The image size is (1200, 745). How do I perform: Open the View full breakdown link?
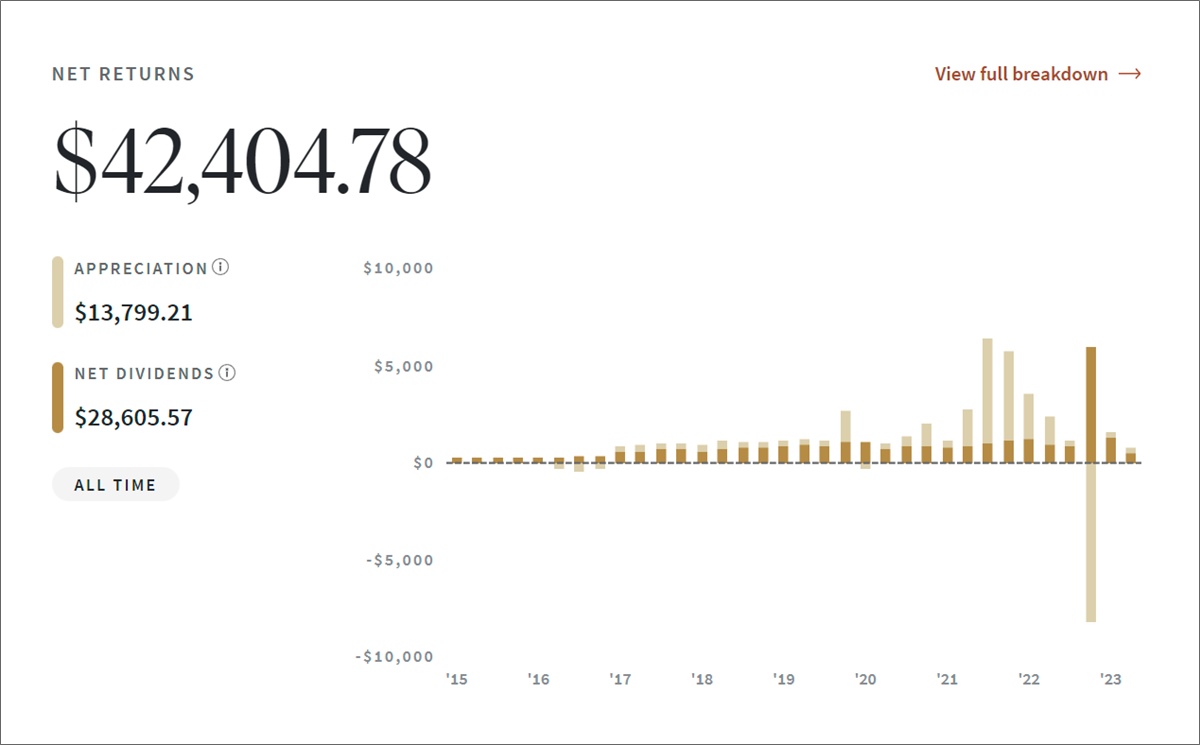(1021, 74)
